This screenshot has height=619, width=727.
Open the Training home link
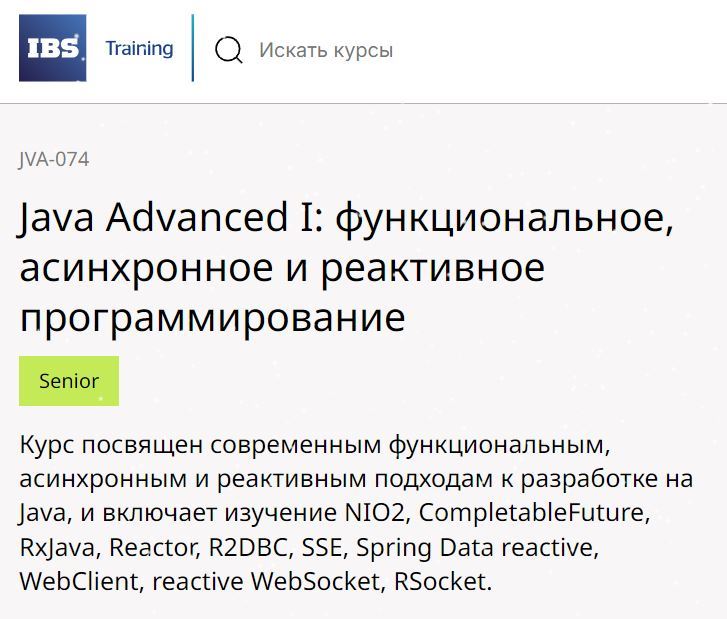point(139,48)
